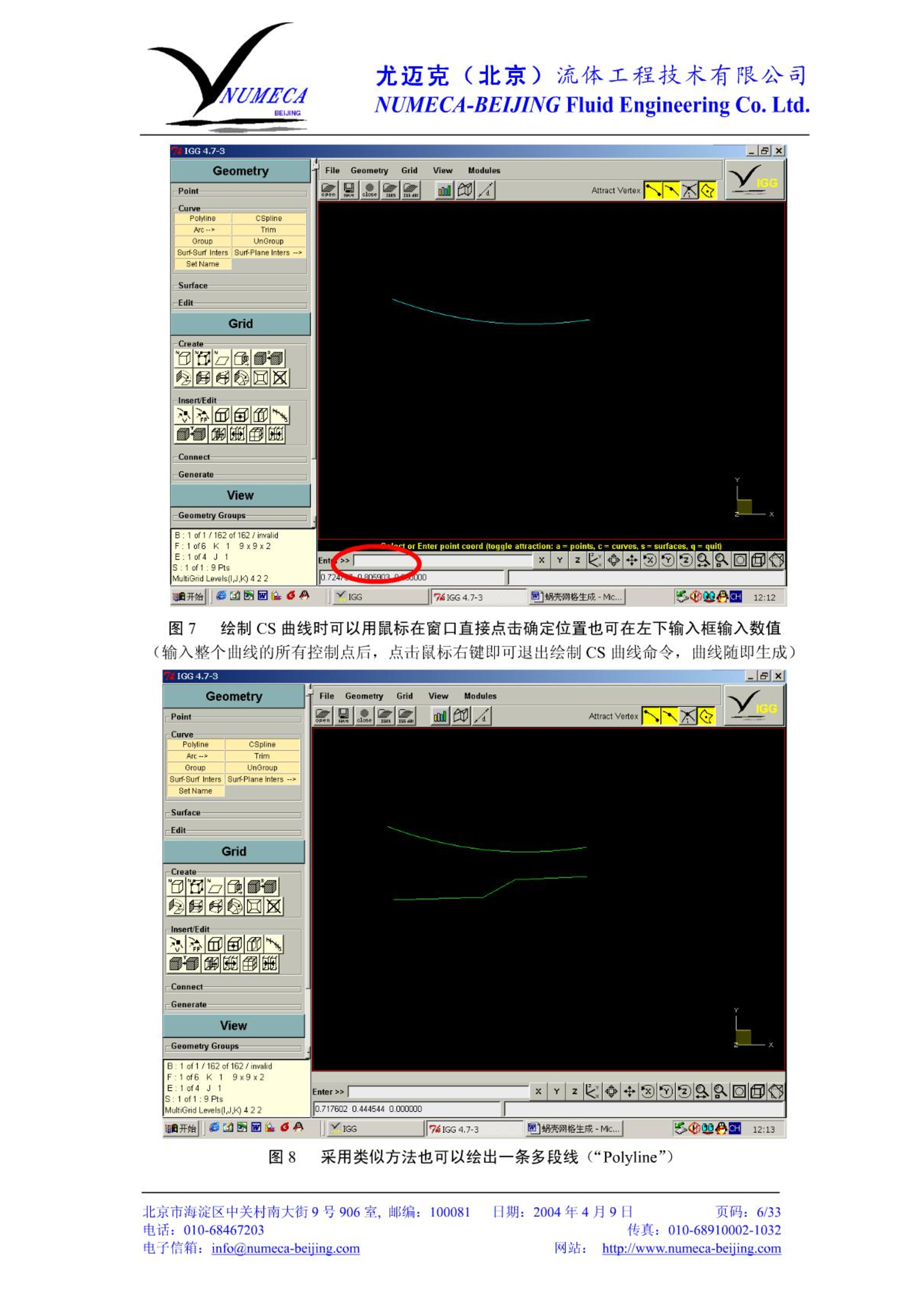Image resolution: width=924 pixels, height=1306 pixels.
Task: Click the Polyline button in Figure 8
Action: (x=195, y=745)
